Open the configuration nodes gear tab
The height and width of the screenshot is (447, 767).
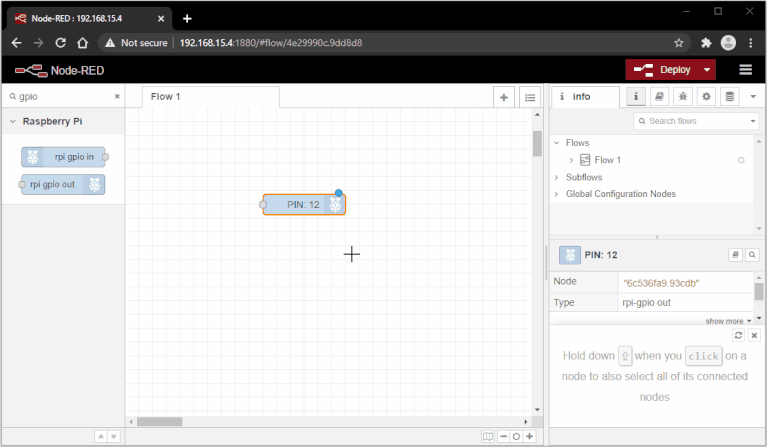coord(706,97)
